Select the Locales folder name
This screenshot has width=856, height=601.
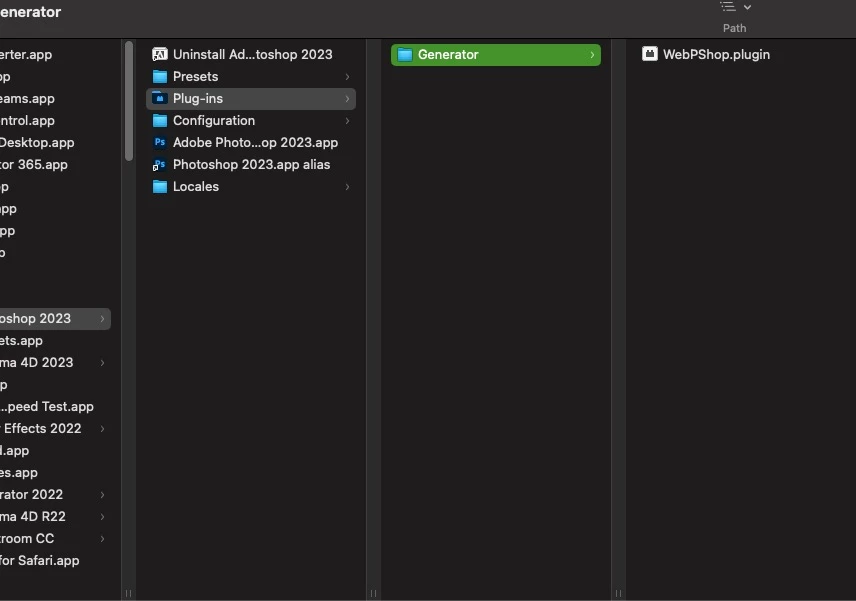[x=196, y=187]
